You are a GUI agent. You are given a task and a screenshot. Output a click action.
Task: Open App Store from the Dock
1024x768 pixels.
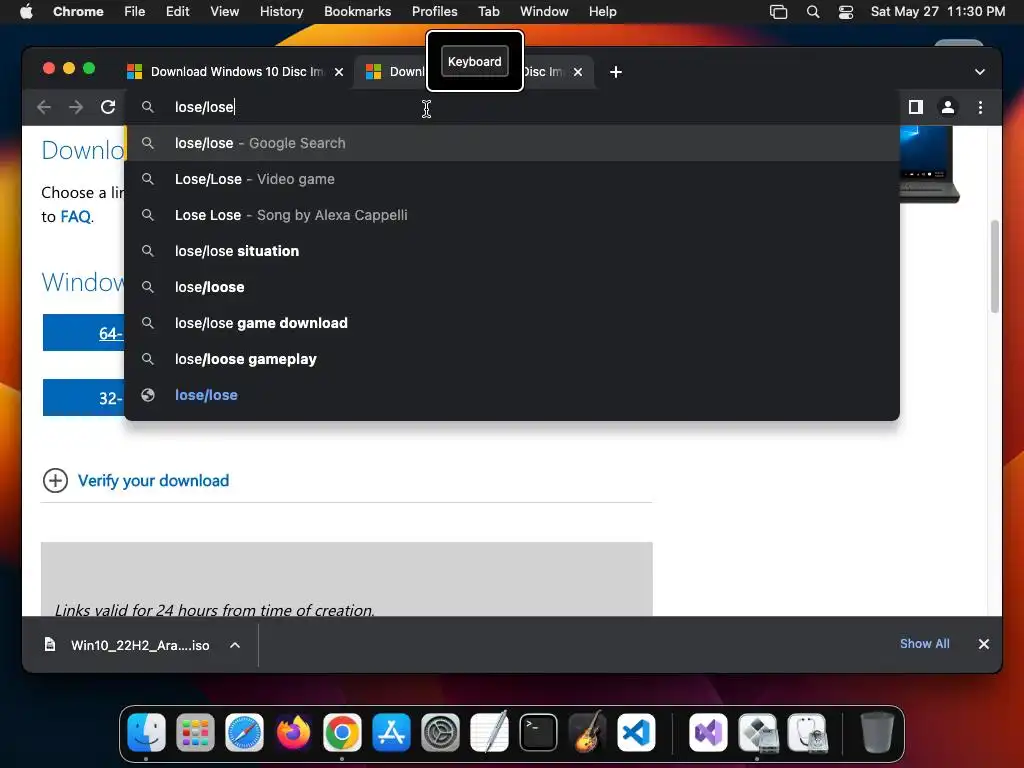point(391,732)
